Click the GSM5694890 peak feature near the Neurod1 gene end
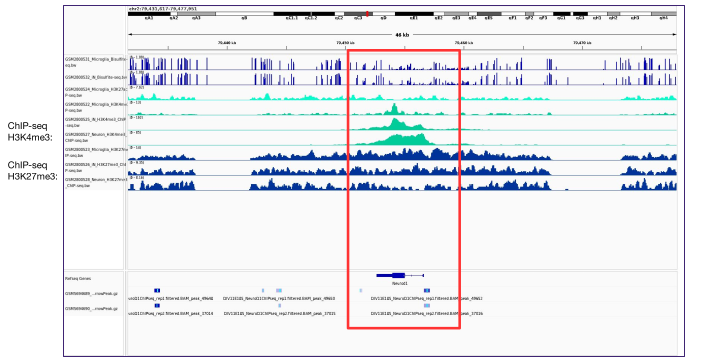 (x=427, y=306)
